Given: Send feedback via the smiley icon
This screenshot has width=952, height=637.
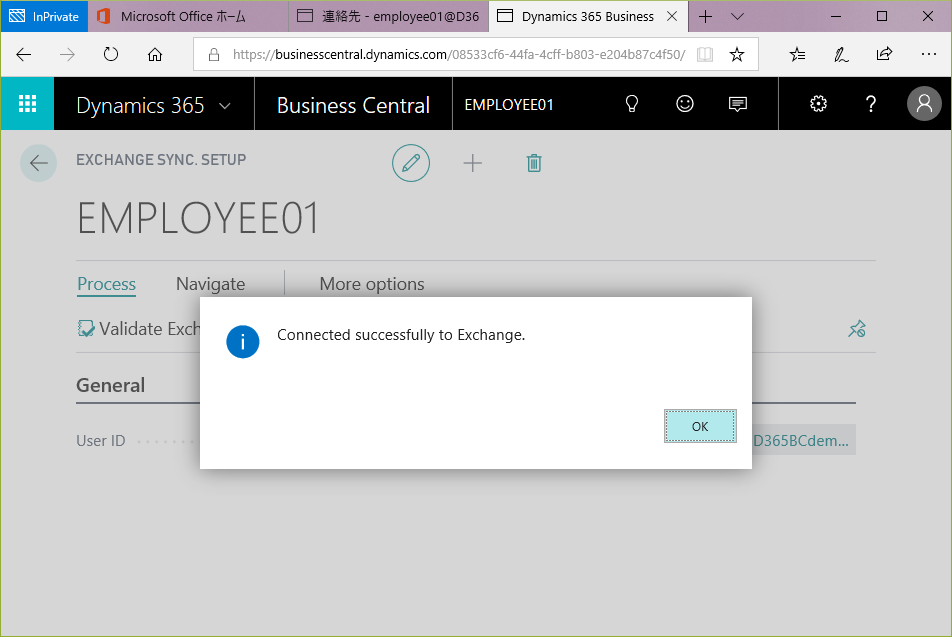Looking at the screenshot, I should (x=685, y=104).
